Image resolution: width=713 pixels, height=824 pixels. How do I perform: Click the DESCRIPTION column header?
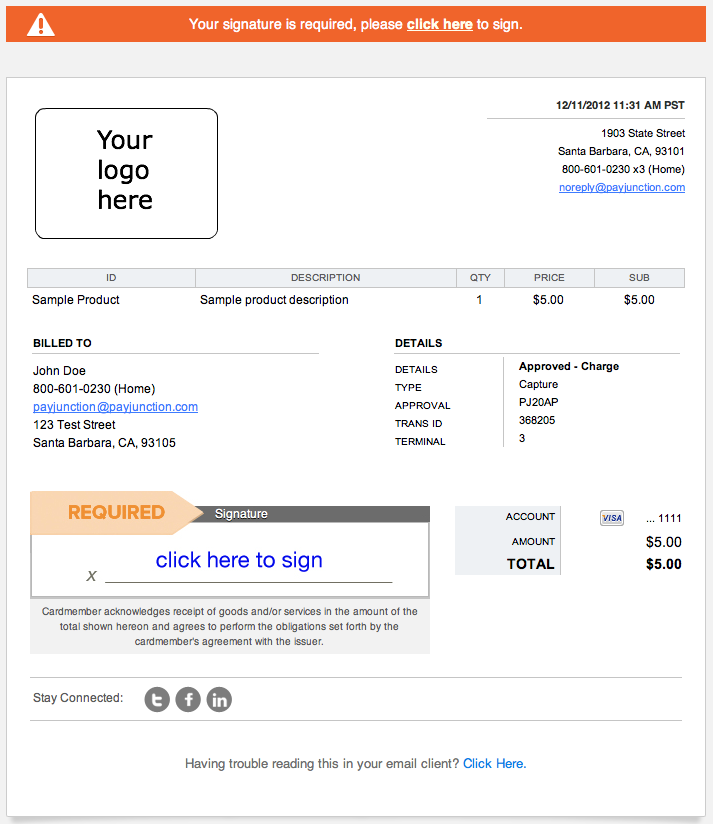point(326,278)
